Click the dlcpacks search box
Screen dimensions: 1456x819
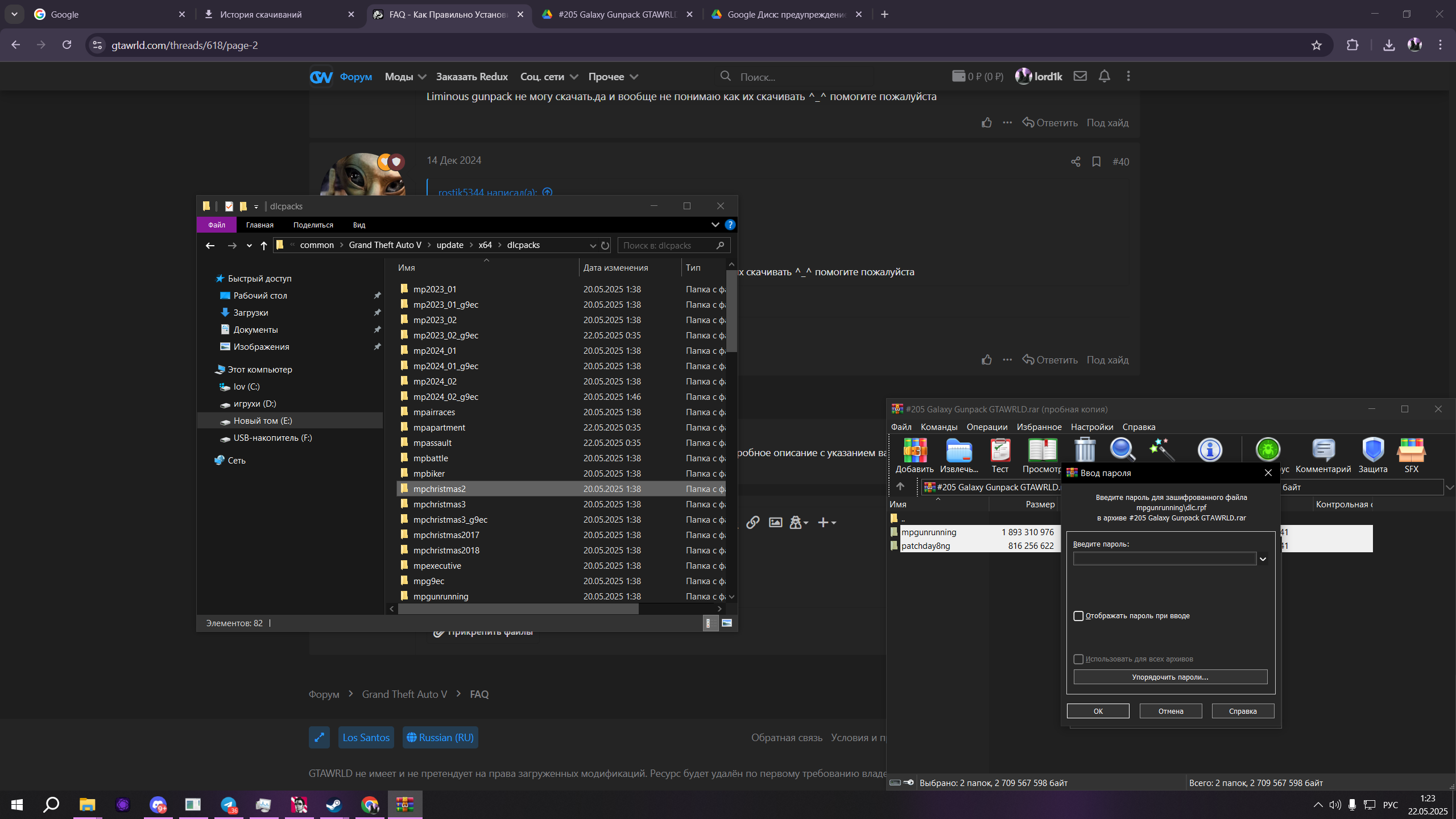coord(673,246)
